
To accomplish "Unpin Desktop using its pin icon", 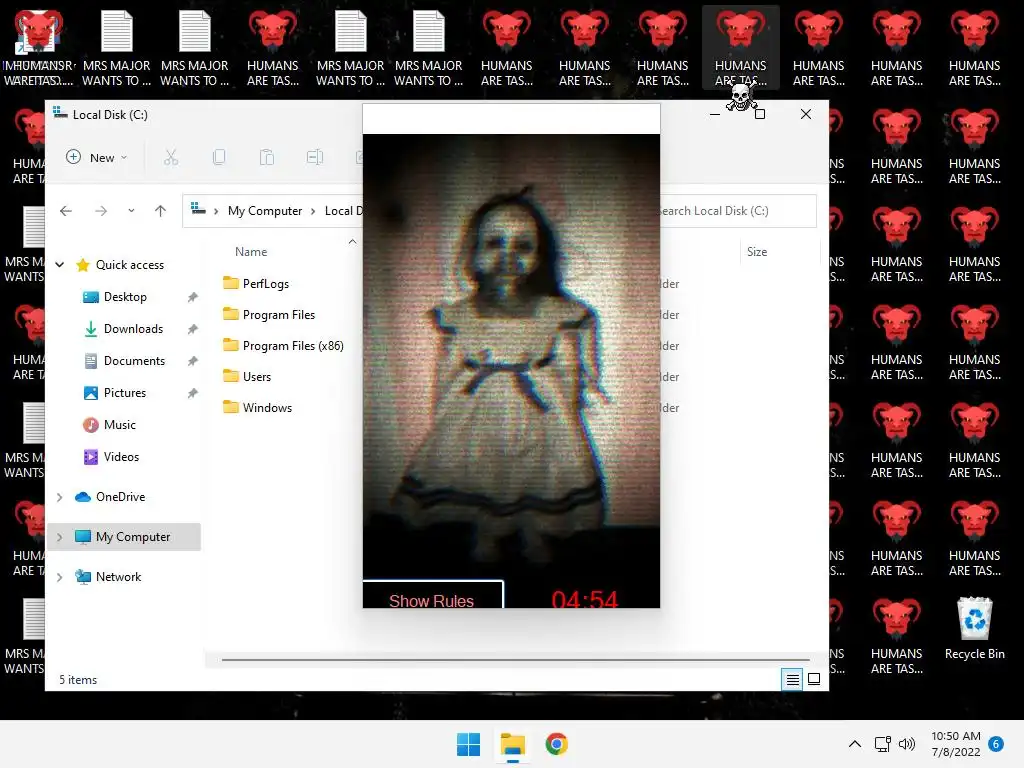I will [192, 297].
